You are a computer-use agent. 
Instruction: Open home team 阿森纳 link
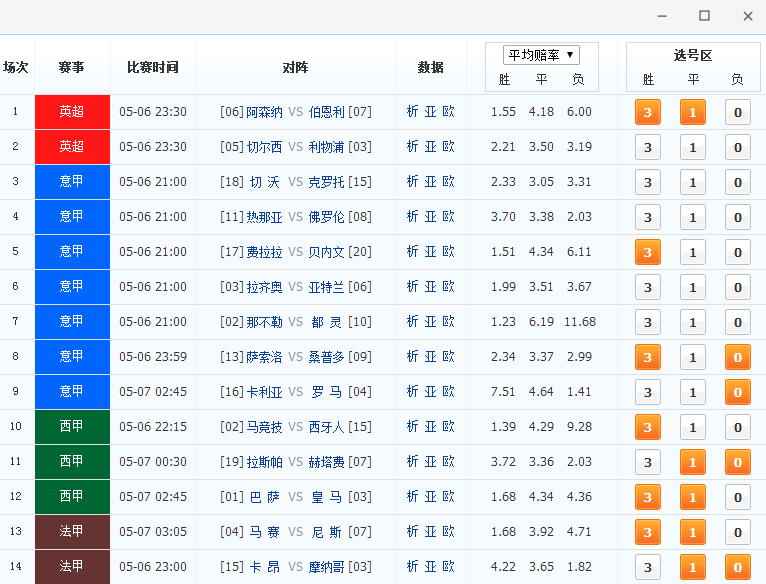pos(264,112)
